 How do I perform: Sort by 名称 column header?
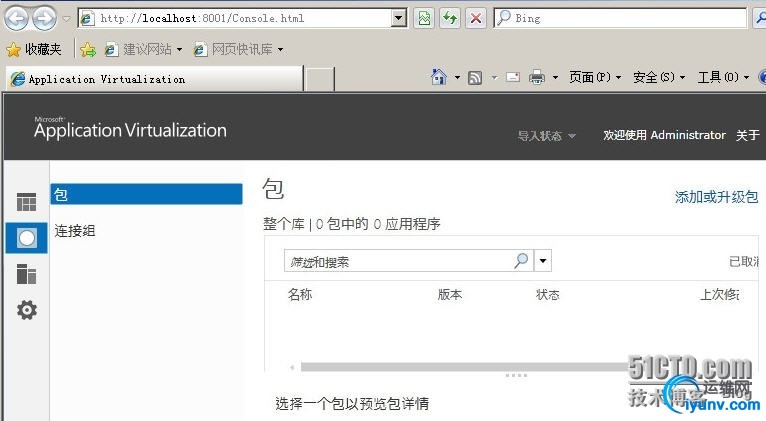pos(299,295)
